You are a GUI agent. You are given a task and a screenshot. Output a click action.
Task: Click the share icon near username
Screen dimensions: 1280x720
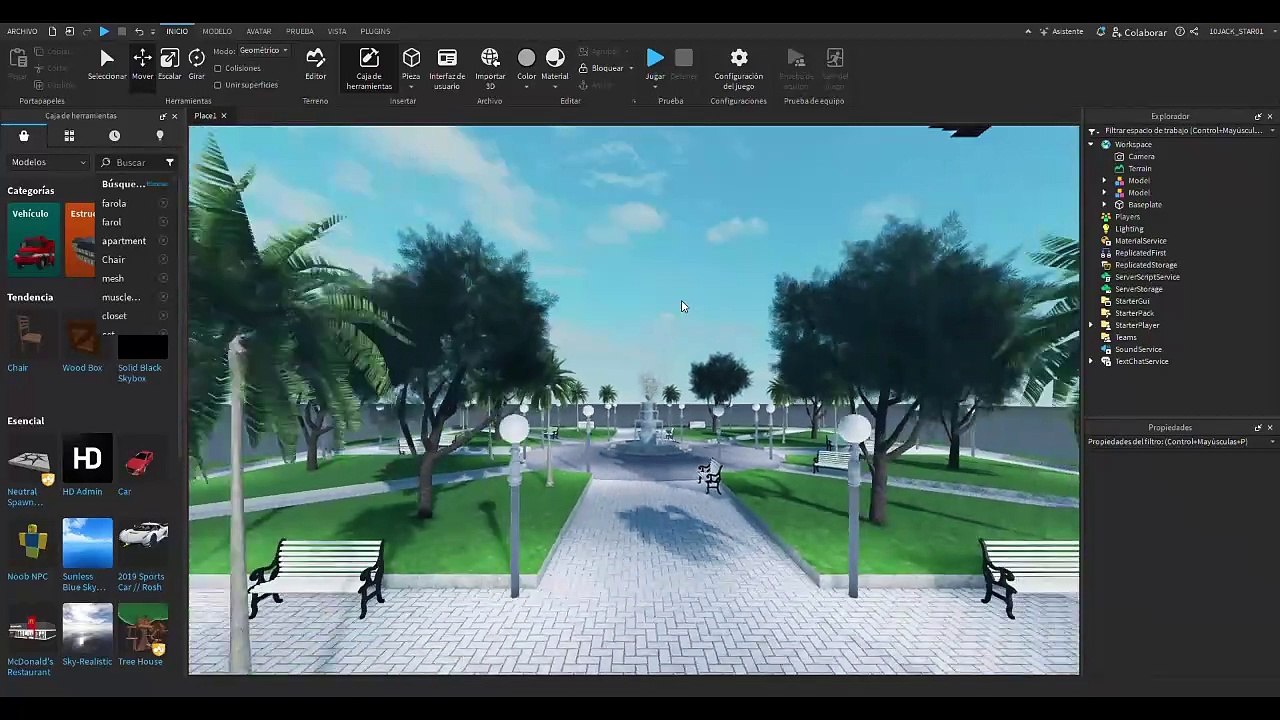[x=1194, y=31]
